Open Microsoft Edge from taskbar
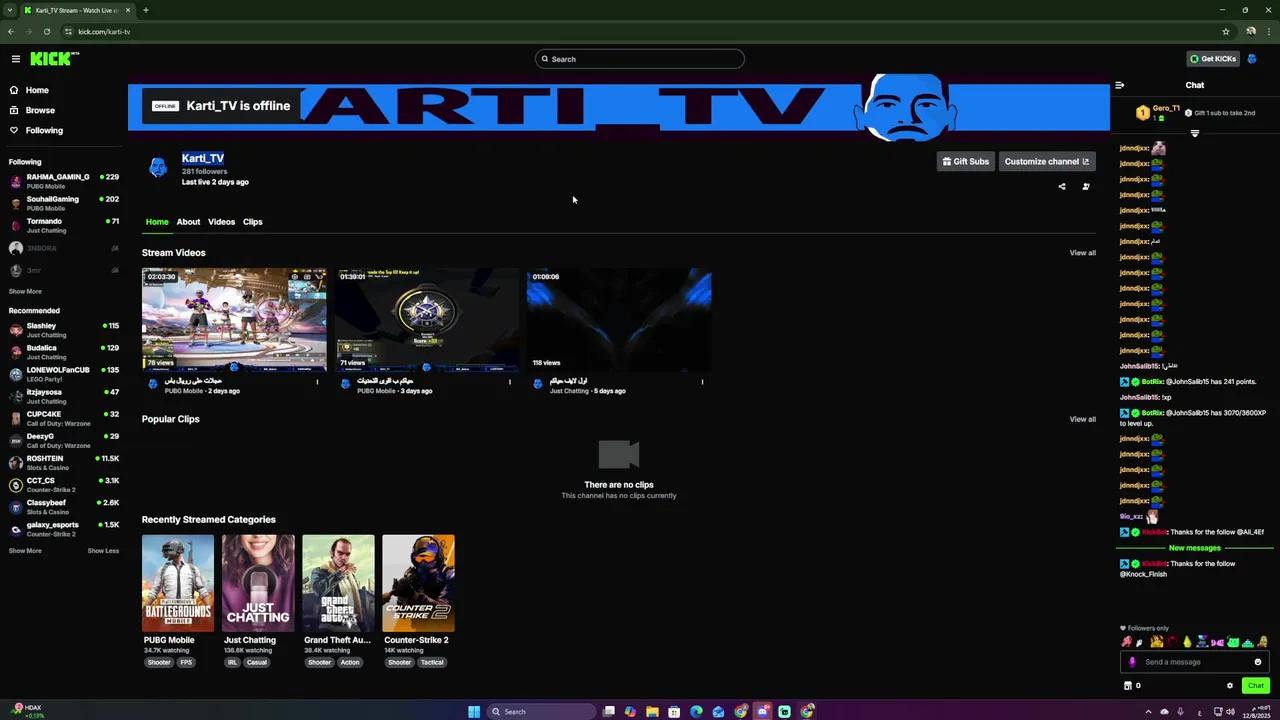This screenshot has width=1280, height=720. [696, 712]
